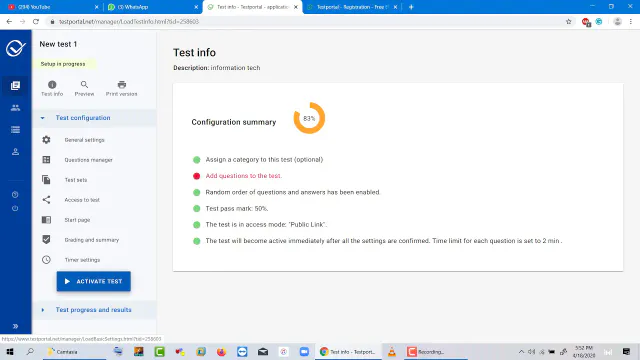
Task: Open the VLC cone taskbar icon
Action: (391, 351)
